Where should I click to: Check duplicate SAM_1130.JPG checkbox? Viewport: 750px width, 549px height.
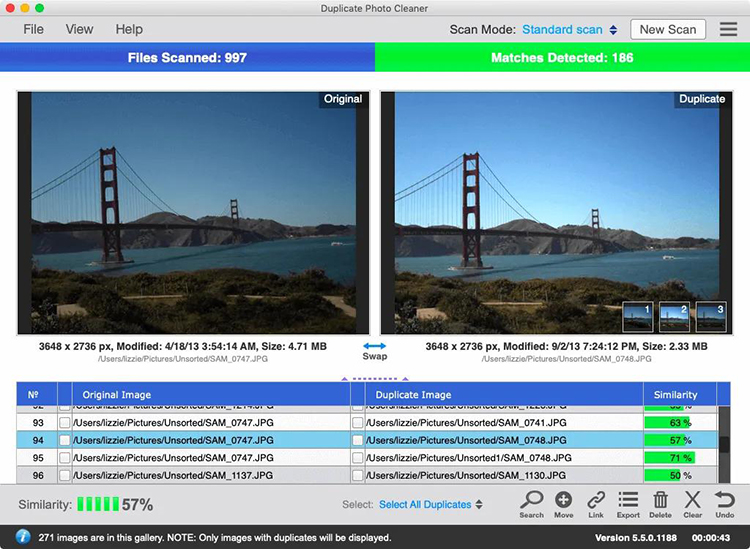(357, 475)
